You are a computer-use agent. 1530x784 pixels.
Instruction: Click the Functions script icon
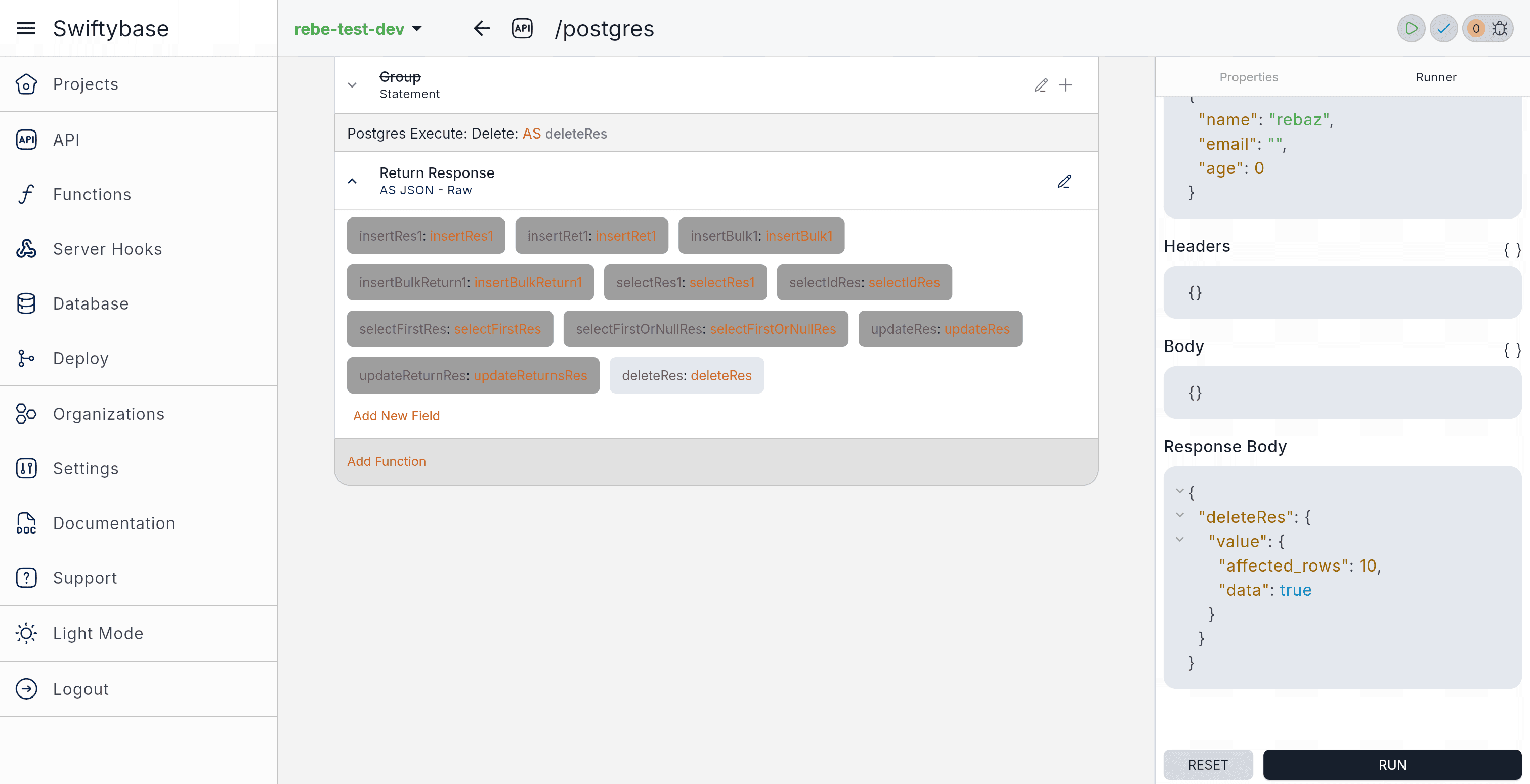[26, 194]
